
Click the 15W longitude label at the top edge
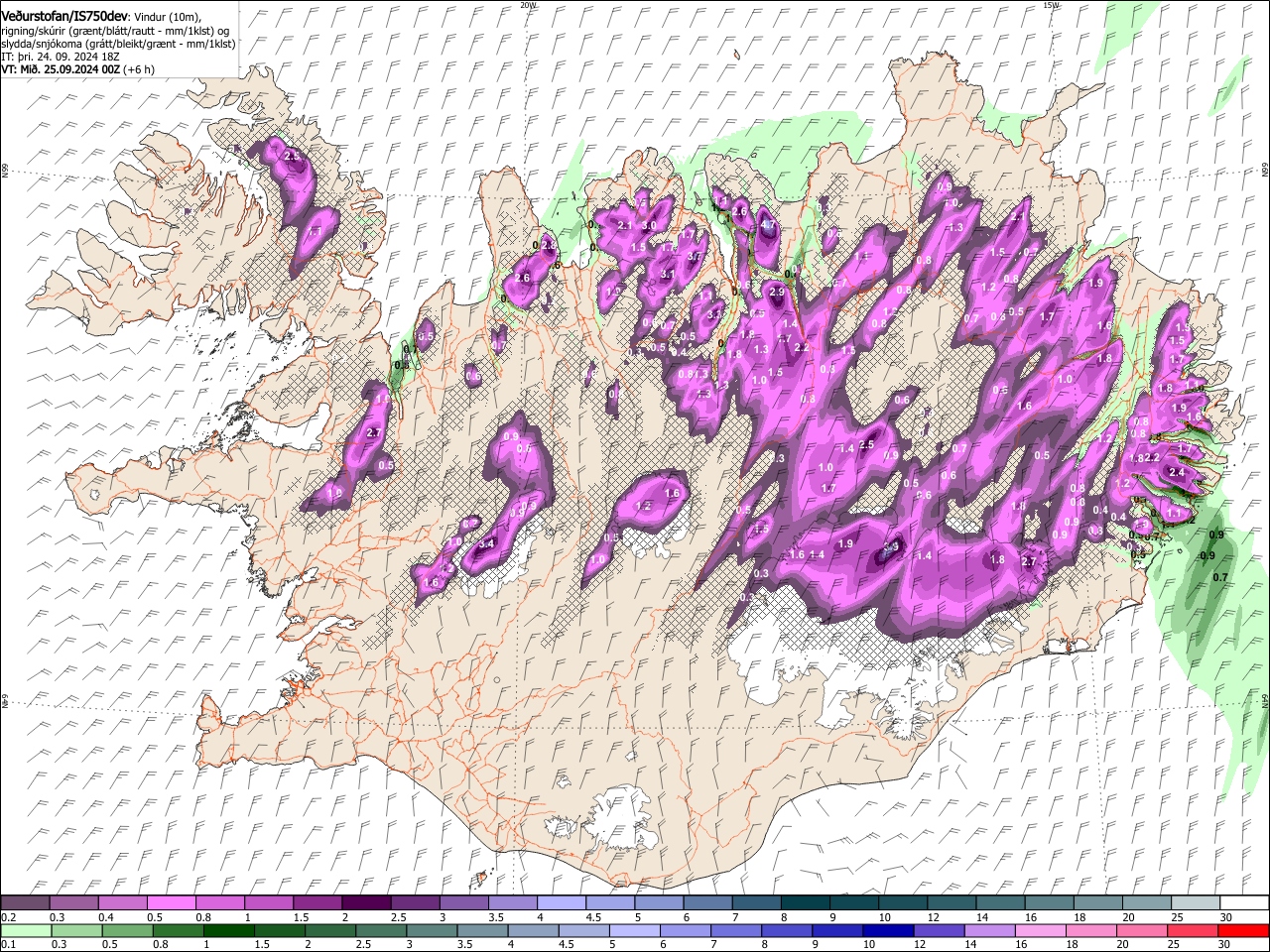[1051, 5]
